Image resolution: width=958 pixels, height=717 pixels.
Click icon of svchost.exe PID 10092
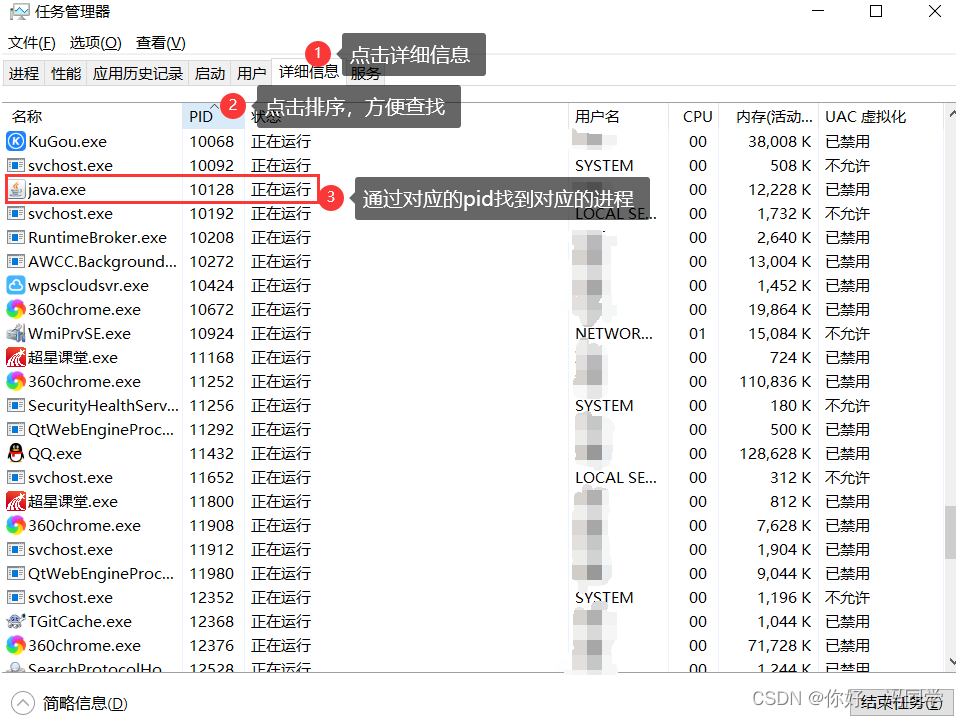point(15,166)
